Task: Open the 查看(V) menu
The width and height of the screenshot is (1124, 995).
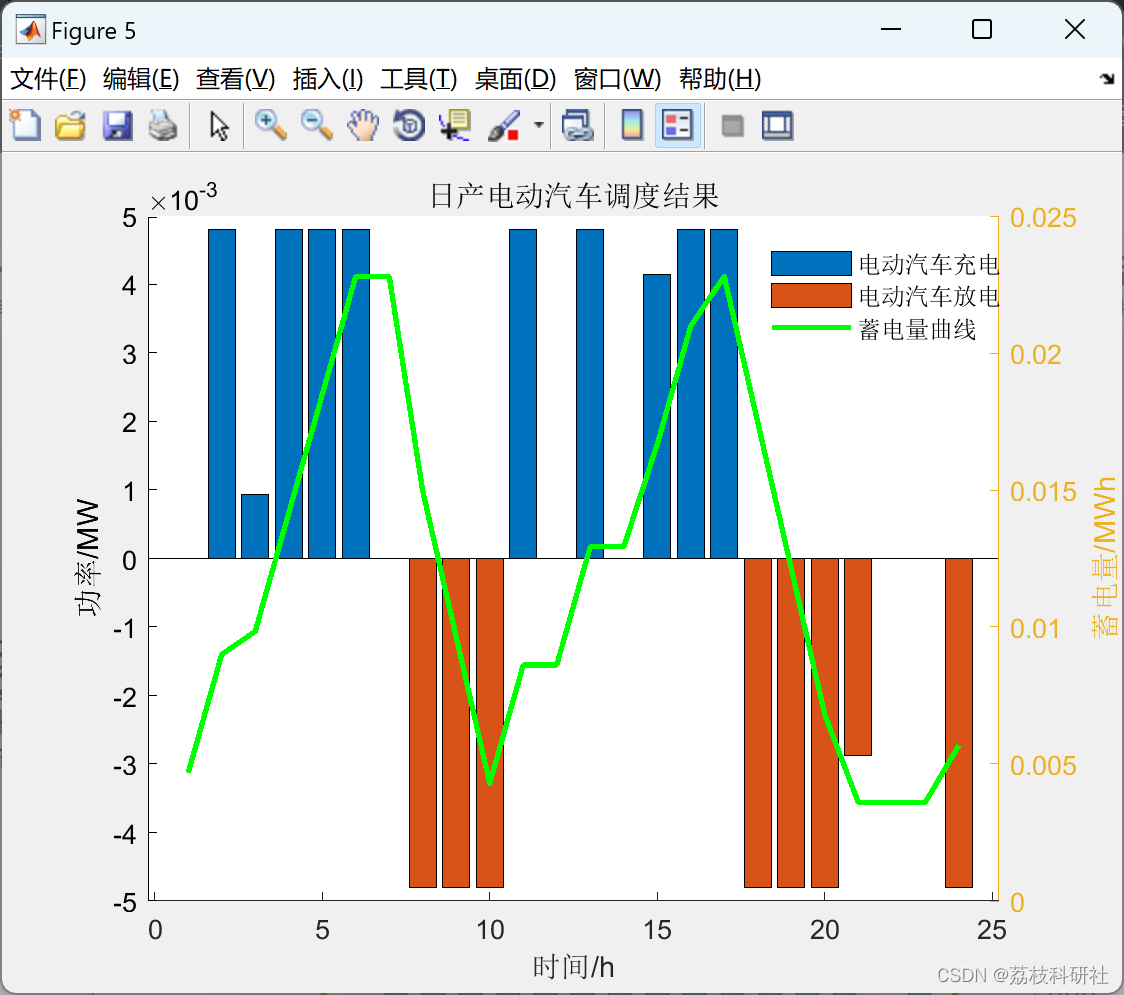Action: (235, 79)
